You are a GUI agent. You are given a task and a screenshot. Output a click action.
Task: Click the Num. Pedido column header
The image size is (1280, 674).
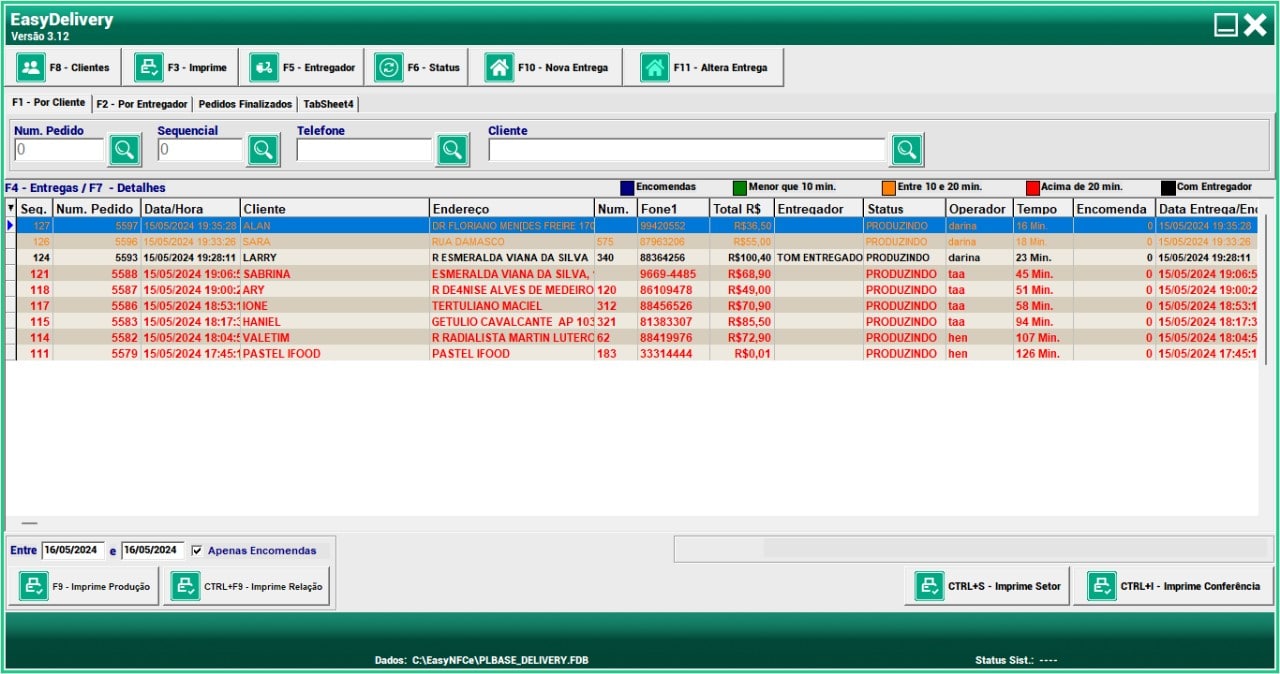click(97, 209)
